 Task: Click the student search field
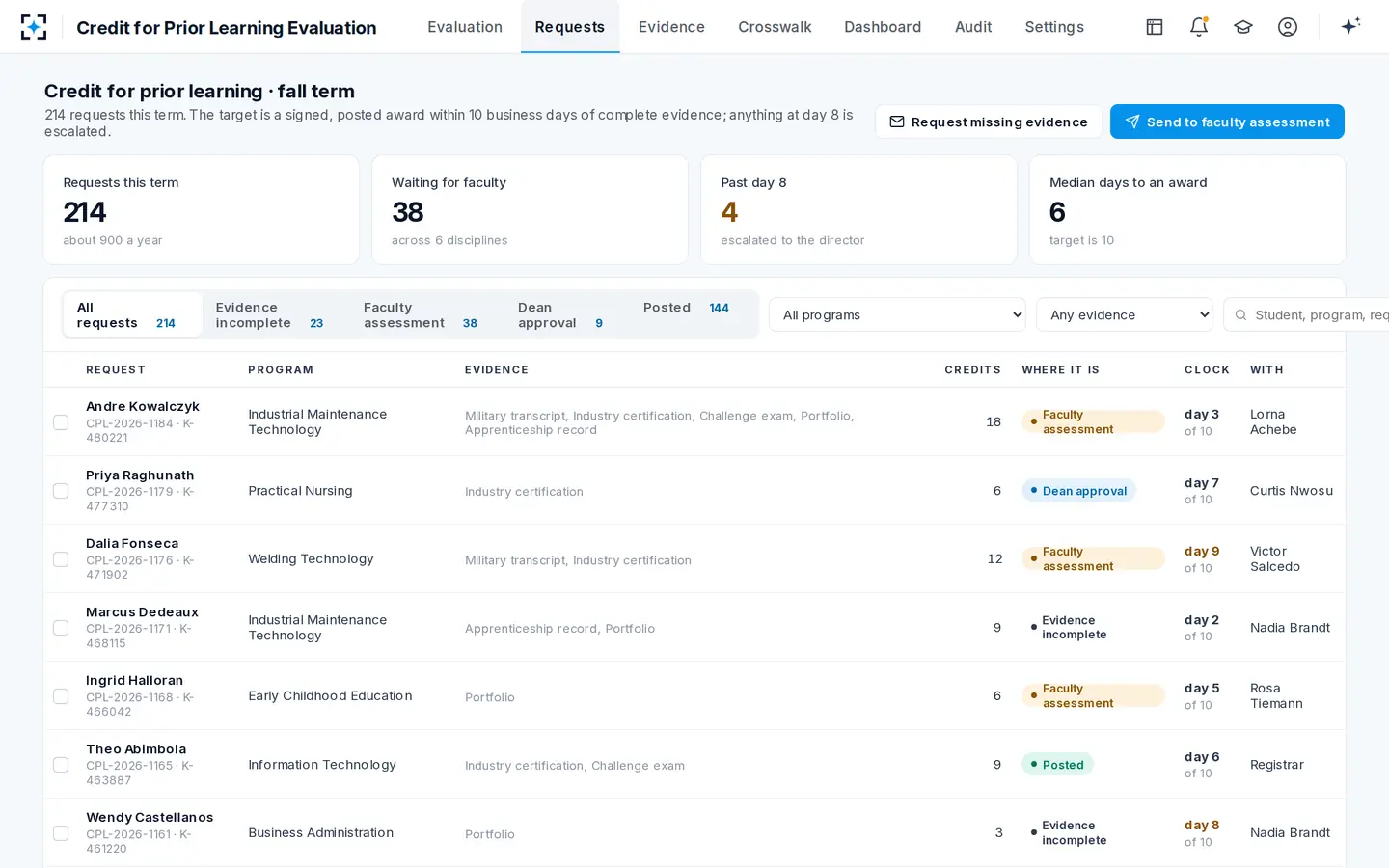1306,314
